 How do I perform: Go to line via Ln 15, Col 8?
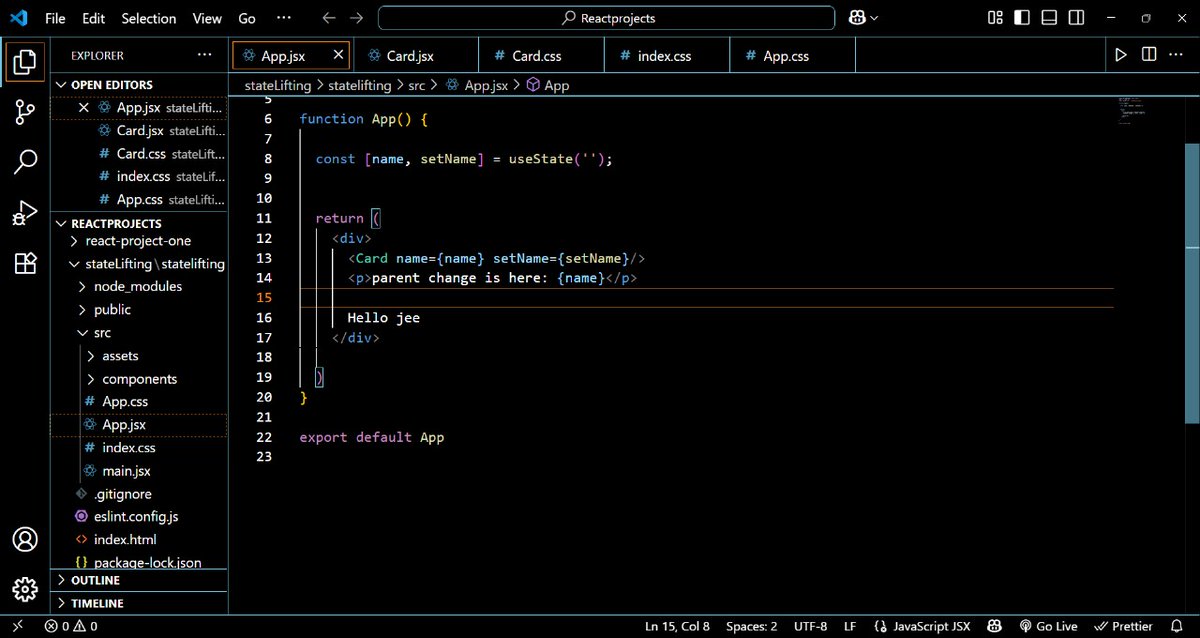pos(677,626)
